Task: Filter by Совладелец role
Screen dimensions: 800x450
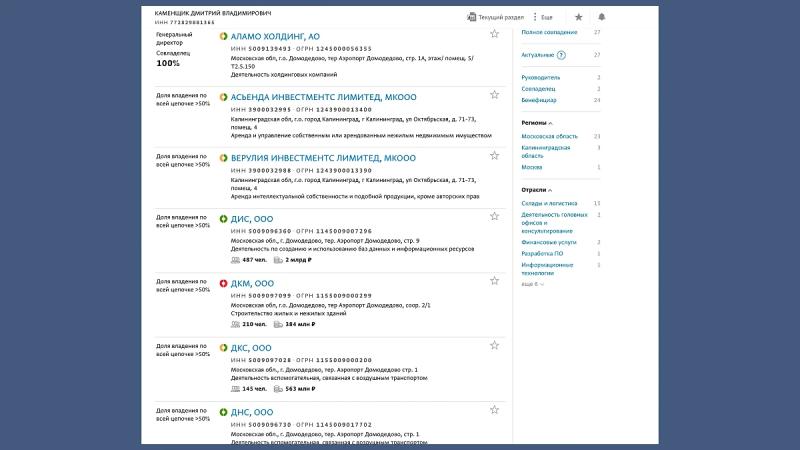Action: tap(538, 89)
